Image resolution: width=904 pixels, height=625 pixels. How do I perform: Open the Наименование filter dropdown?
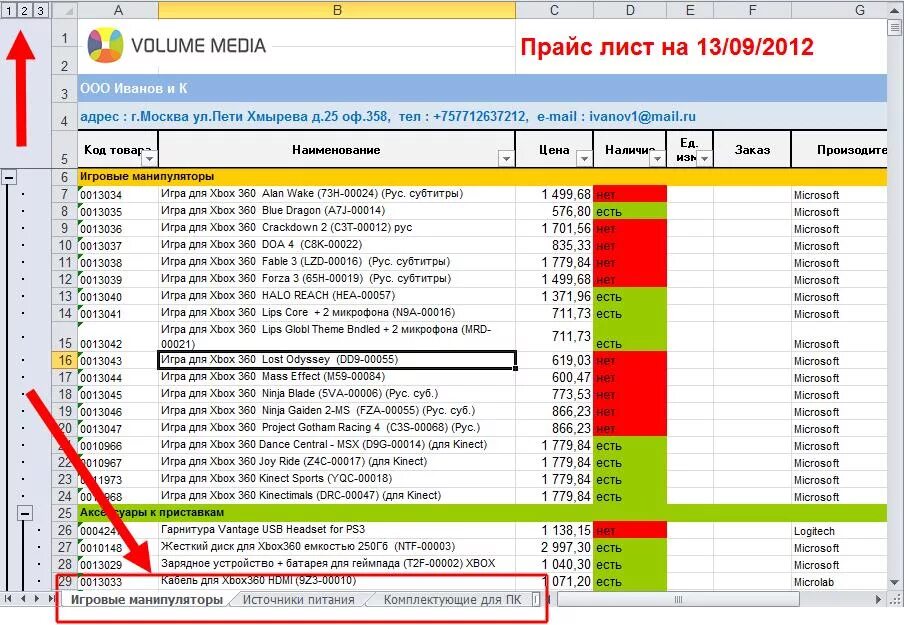click(x=506, y=159)
